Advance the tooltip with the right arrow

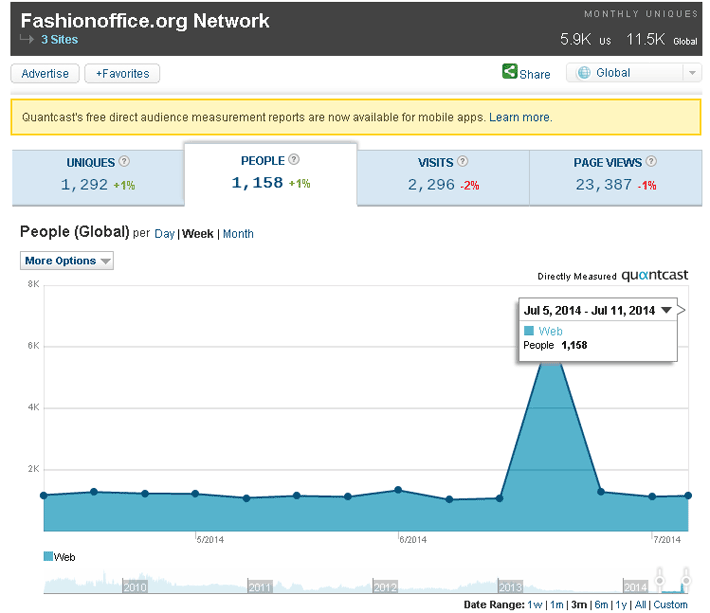[681, 310]
